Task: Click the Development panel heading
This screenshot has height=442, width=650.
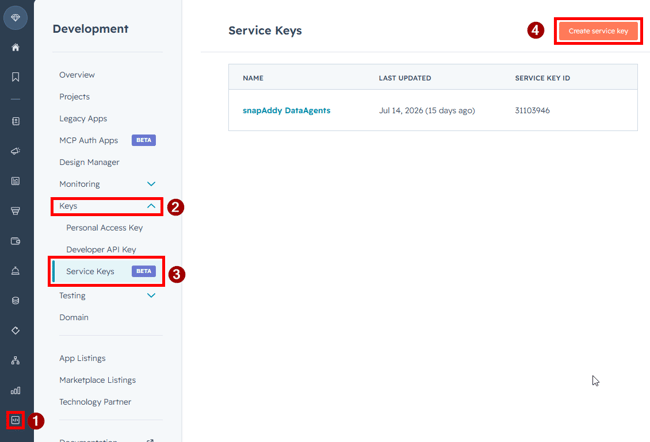Action: pos(90,29)
